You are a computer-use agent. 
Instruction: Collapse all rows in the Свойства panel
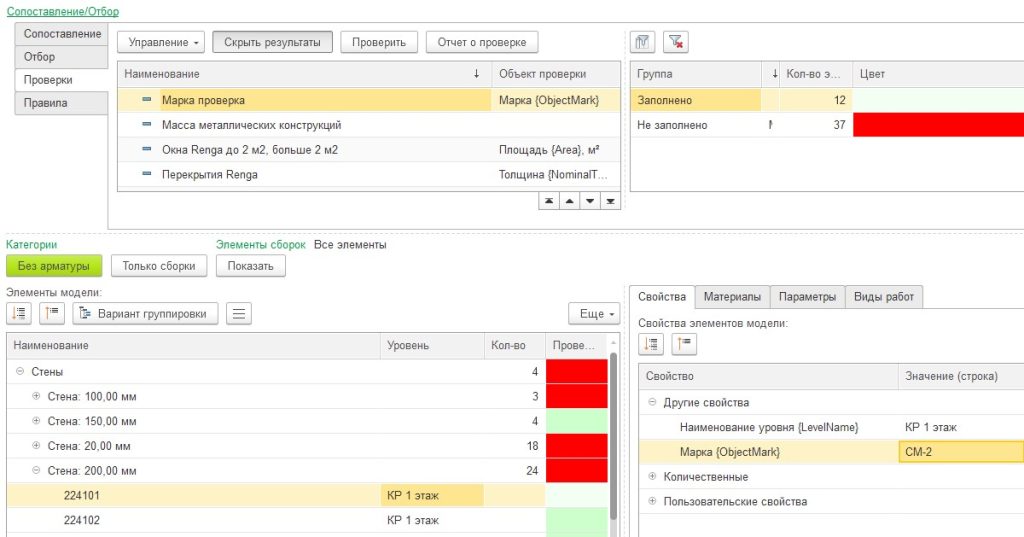[x=684, y=344]
